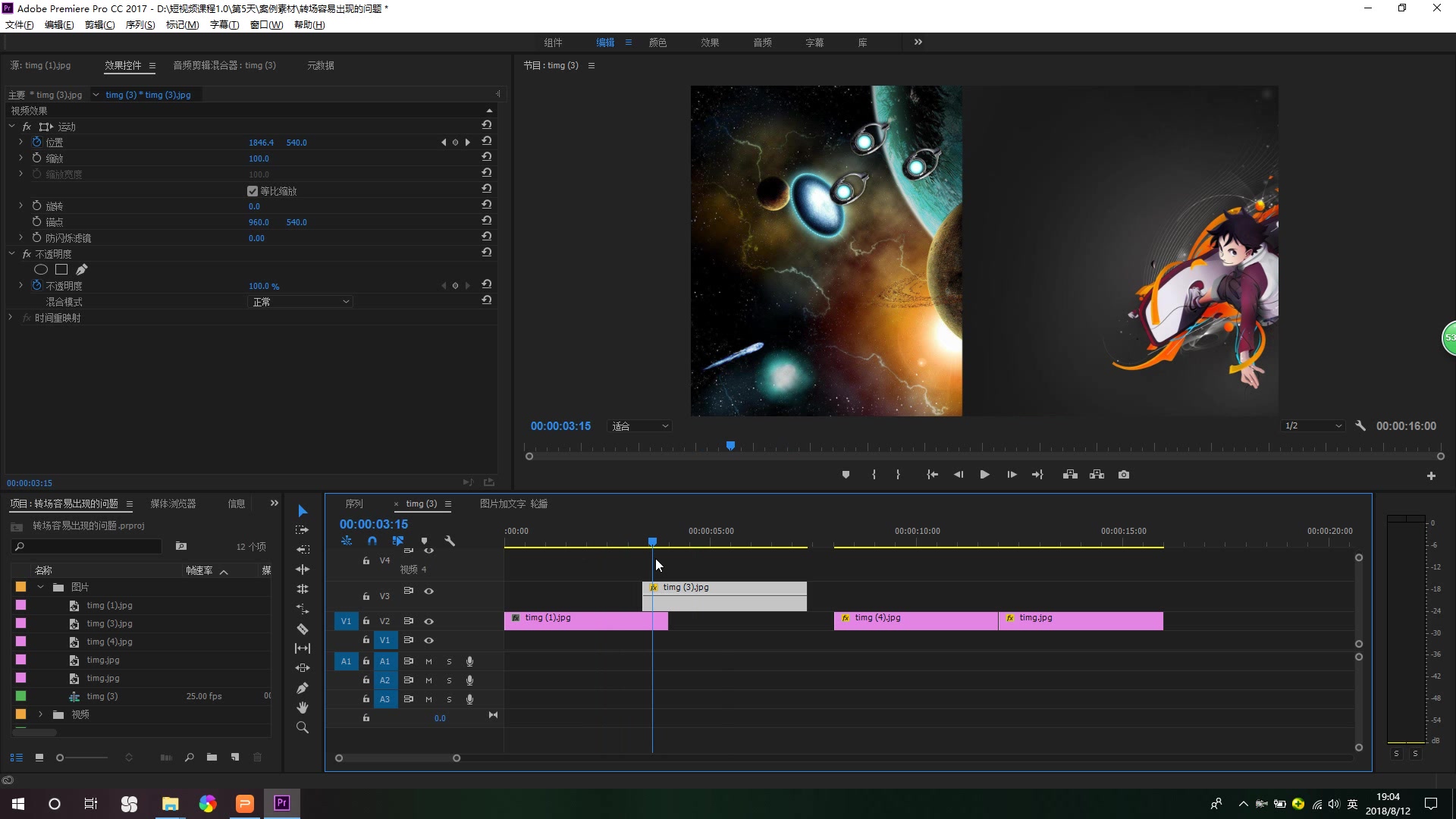The image size is (1456, 819).
Task: Select the Slip tool
Action: [x=303, y=648]
